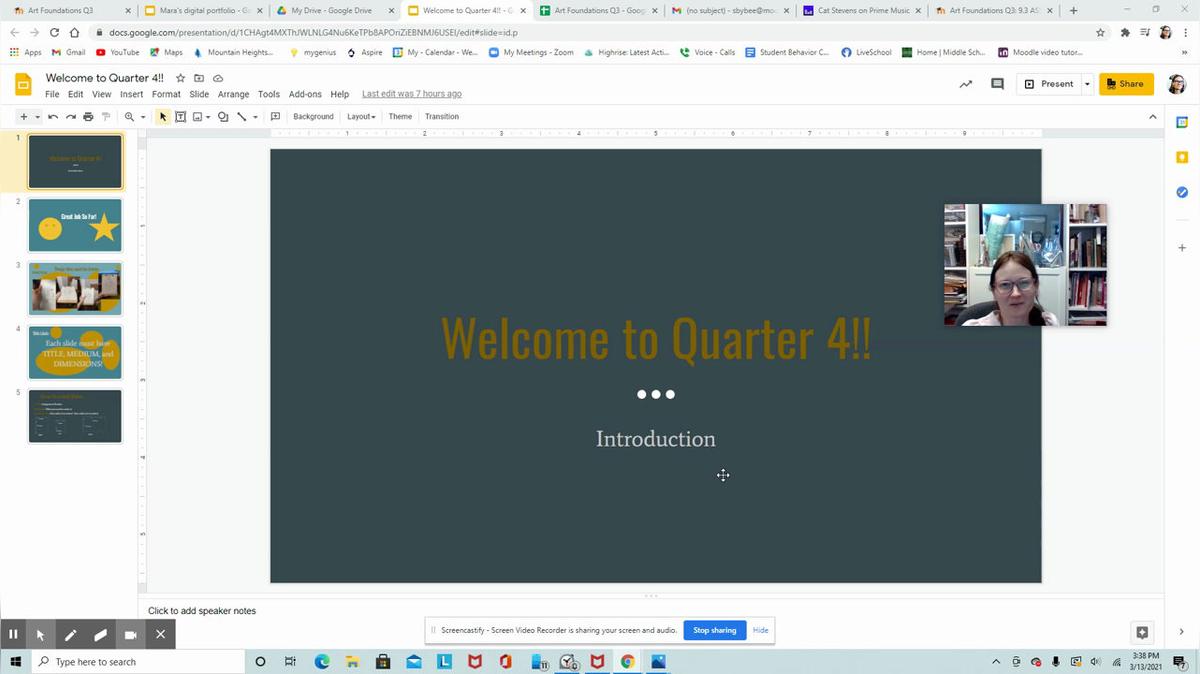Toggle the Screencastify webcam camera
Image resolution: width=1200 pixels, height=674 pixels.
(130, 634)
